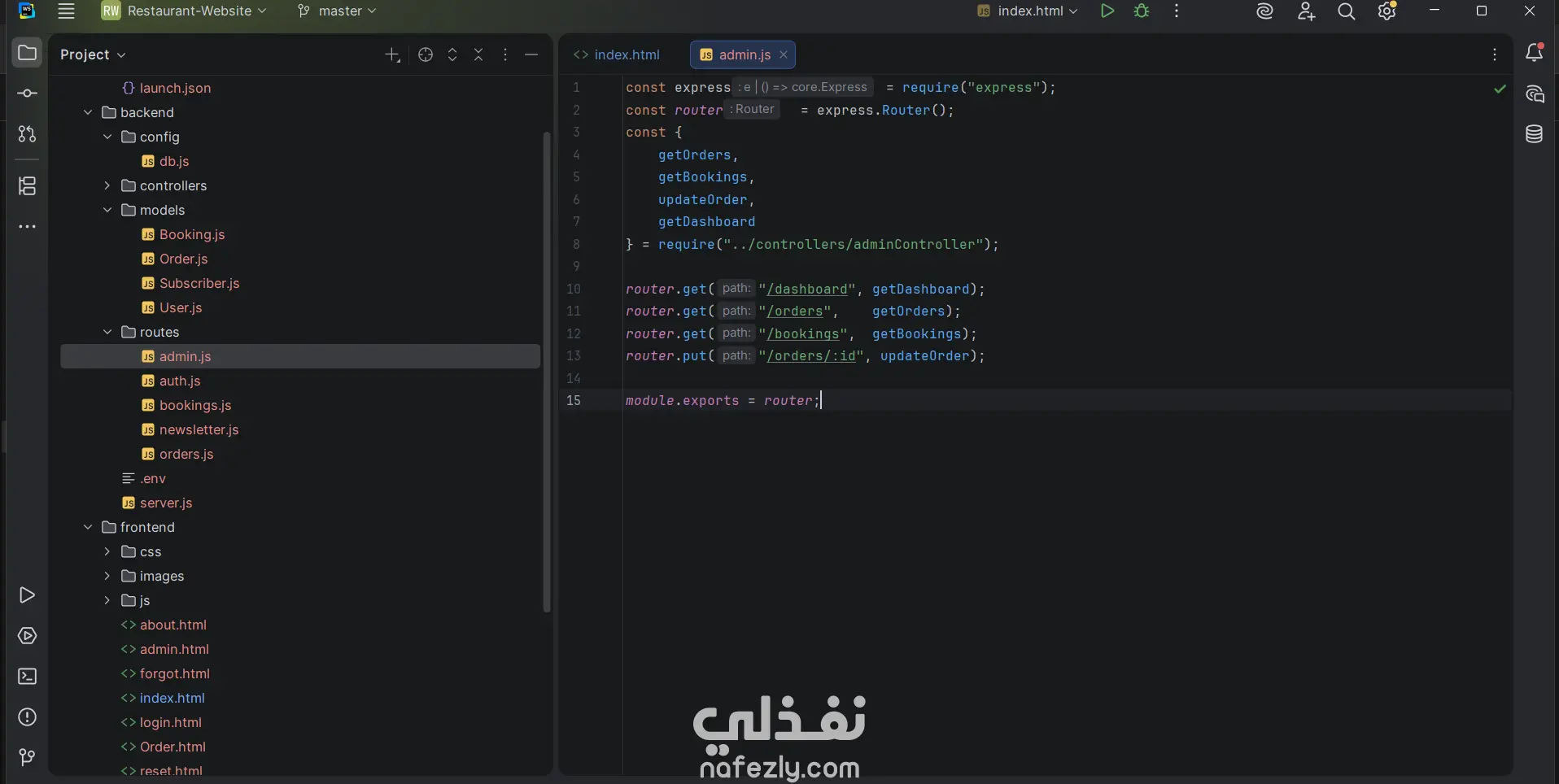1559x784 pixels.
Task: Open more run actions menu
Action: point(1177,11)
